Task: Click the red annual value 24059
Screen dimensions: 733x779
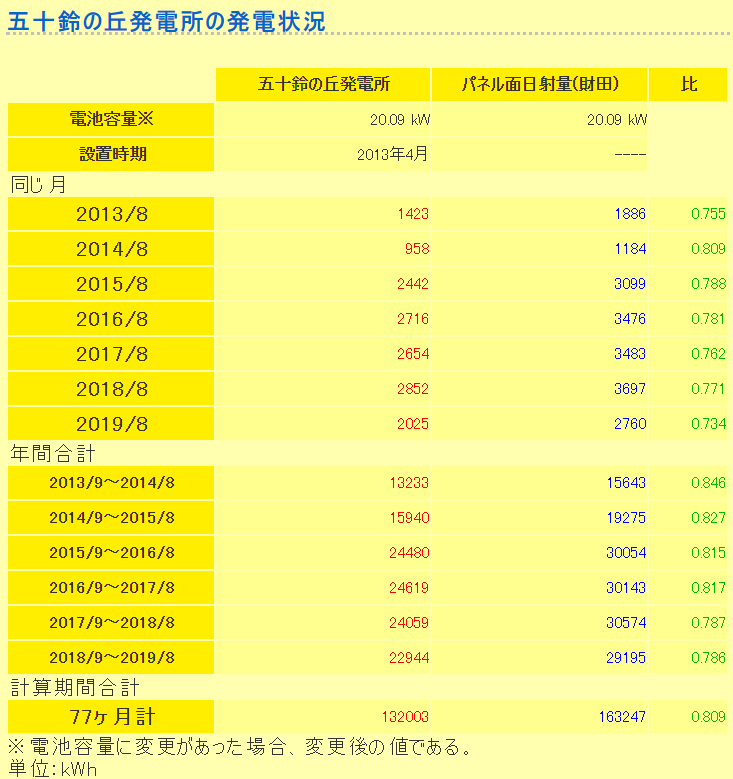Action: pyautogui.click(x=409, y=623)
